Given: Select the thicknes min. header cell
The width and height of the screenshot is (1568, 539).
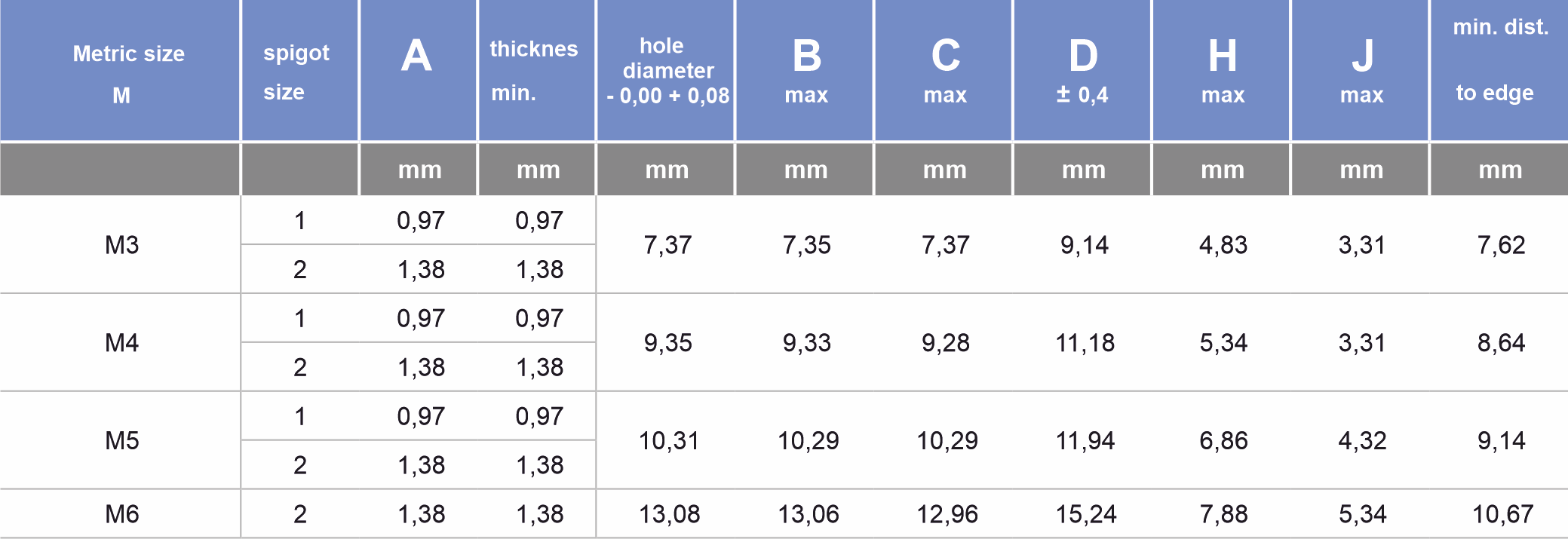Looking at the screenshot, I should tap(536, 70).
